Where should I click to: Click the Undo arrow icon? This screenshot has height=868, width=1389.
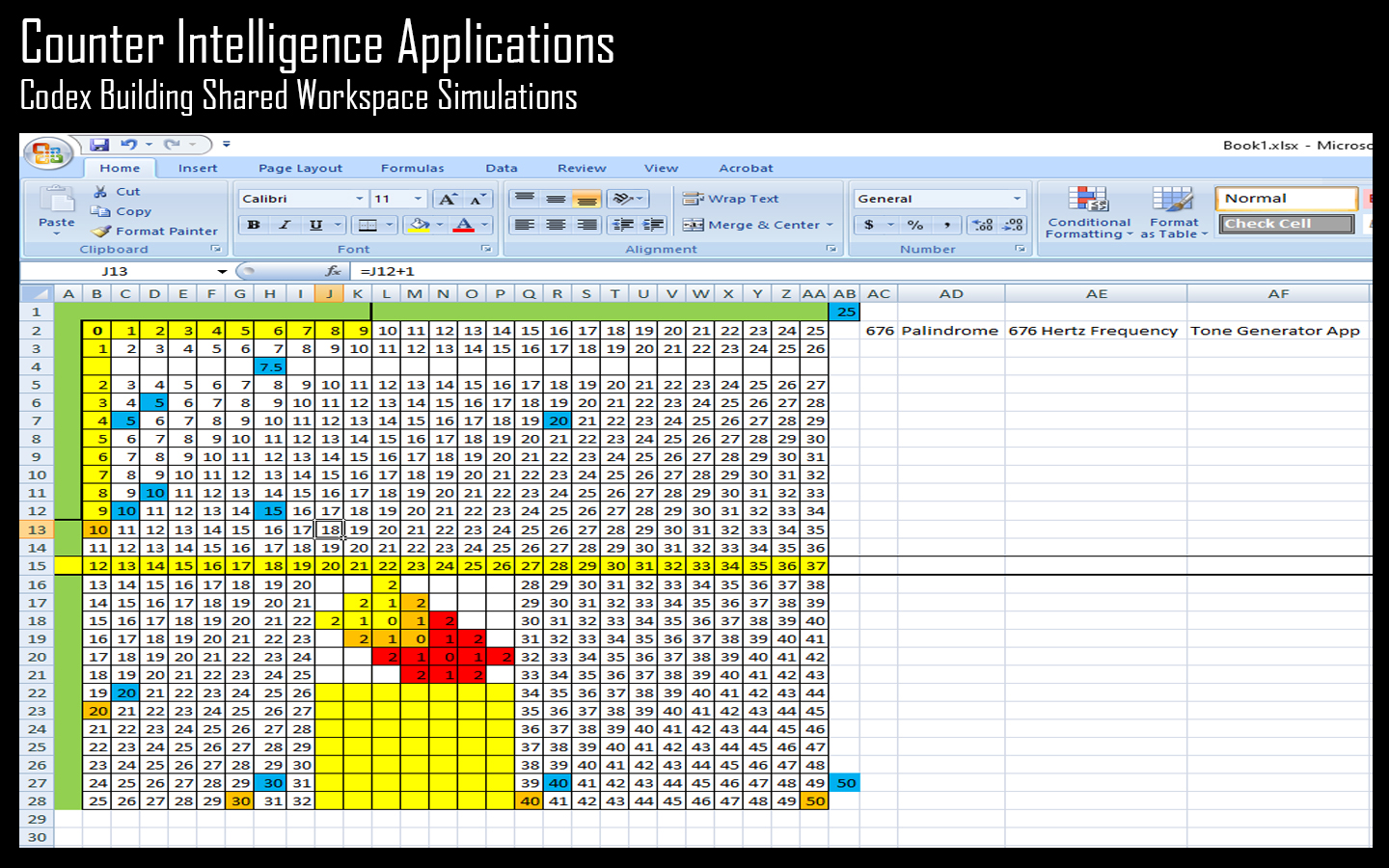[127, 145]
